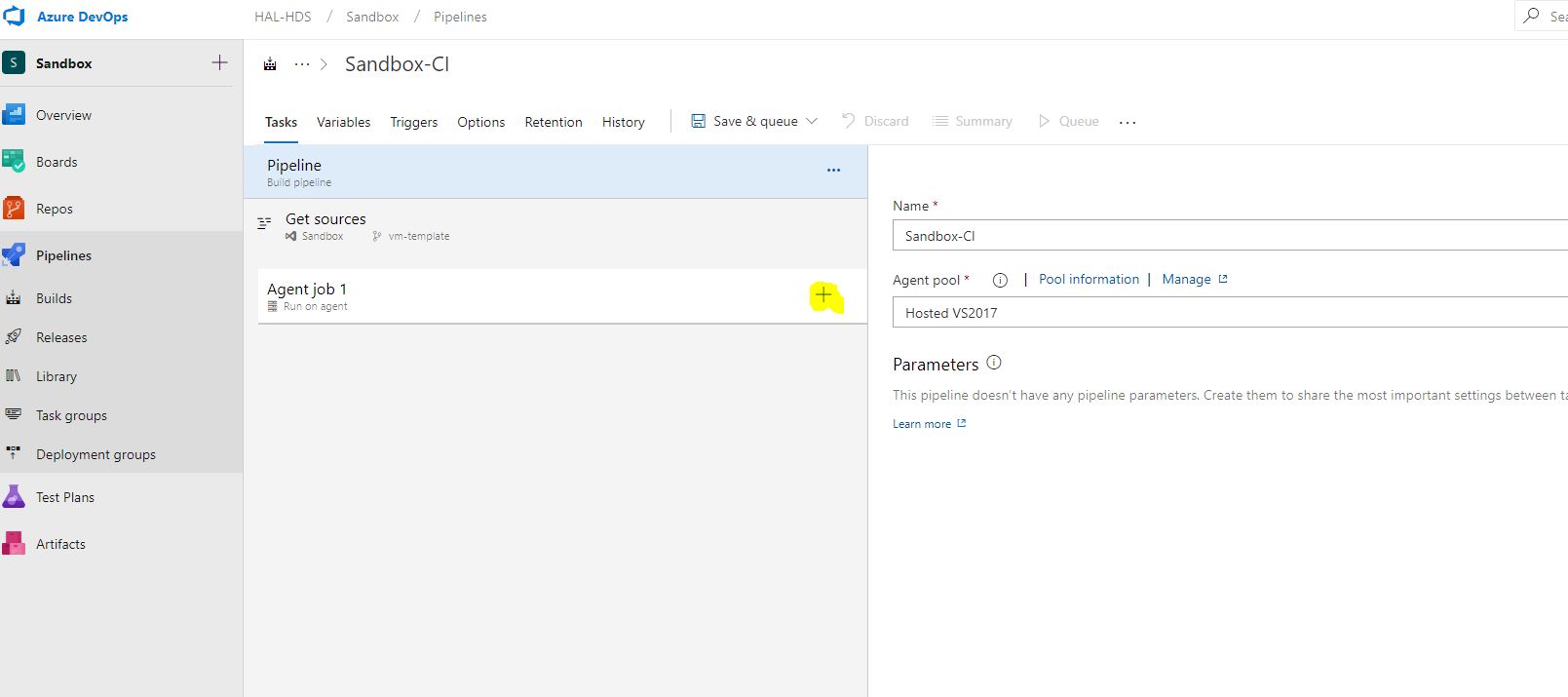Expand the Save & queue dropdown arrow

pos(812,121)
